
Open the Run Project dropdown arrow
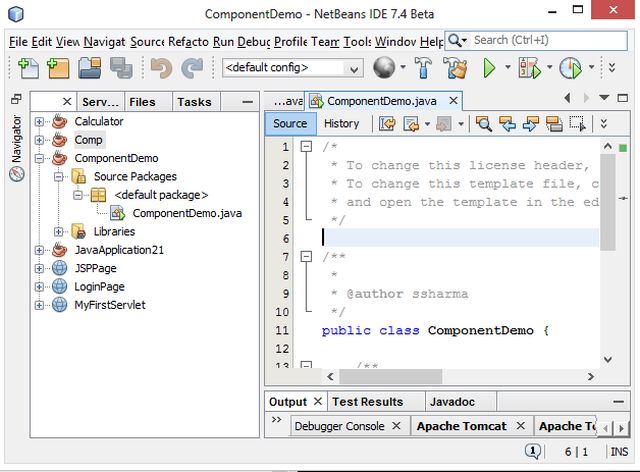point(507,67)
